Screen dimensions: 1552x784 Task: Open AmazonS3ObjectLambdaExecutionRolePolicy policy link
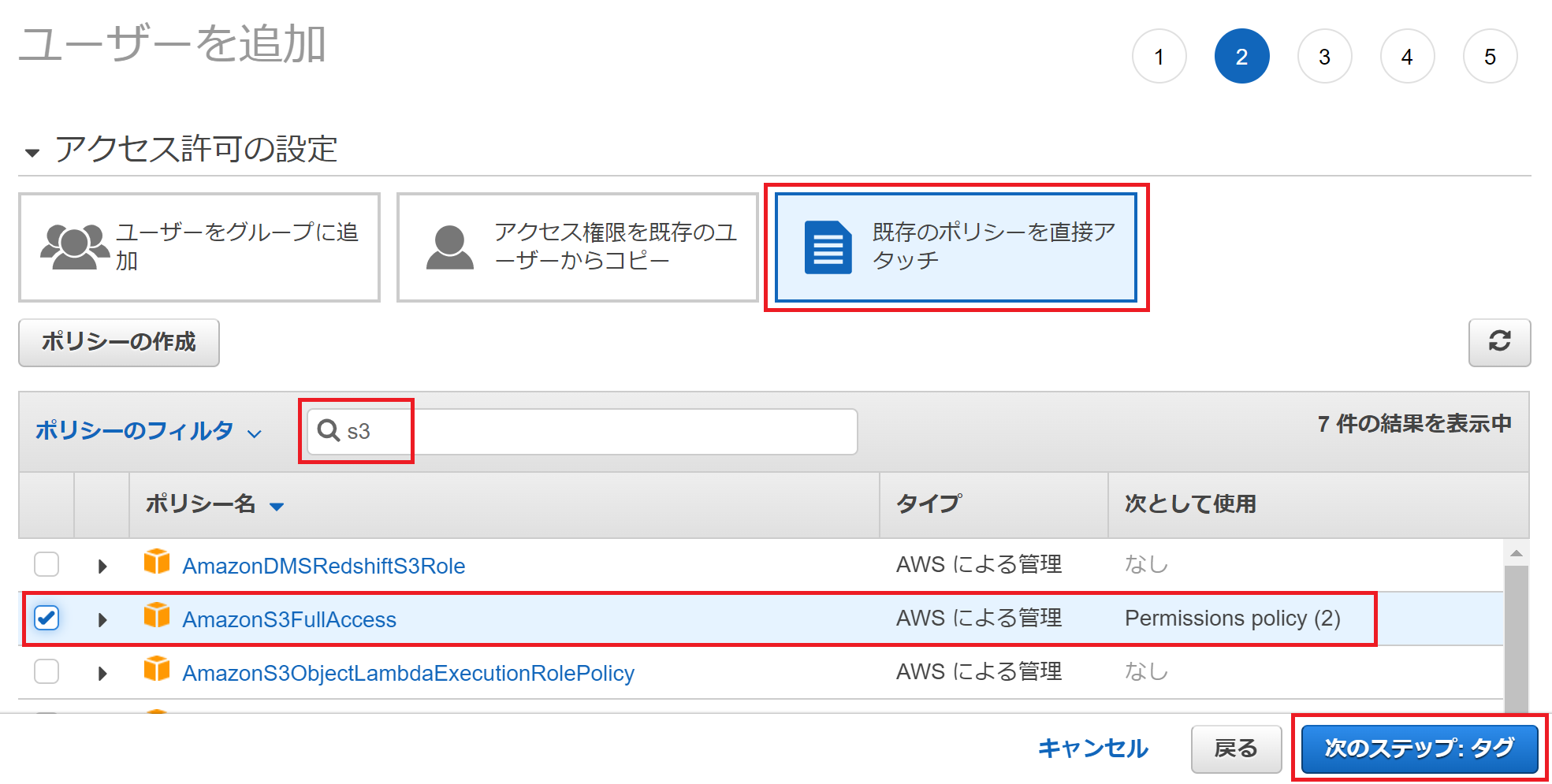pyautogui.click(x=408, y=673)
